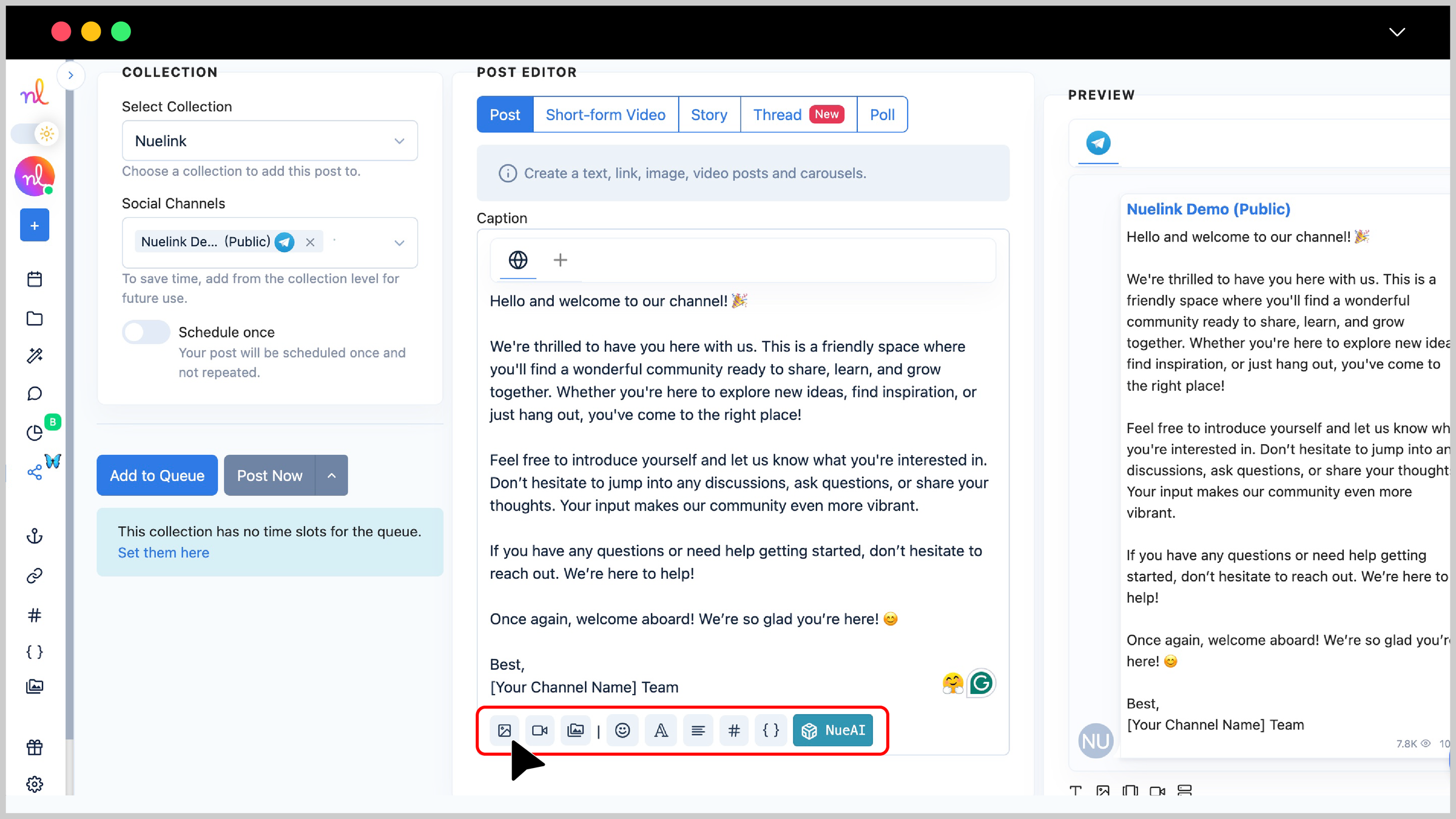Click inside the caption text area
Screen dimensions: 1456x819
(743, 494)
